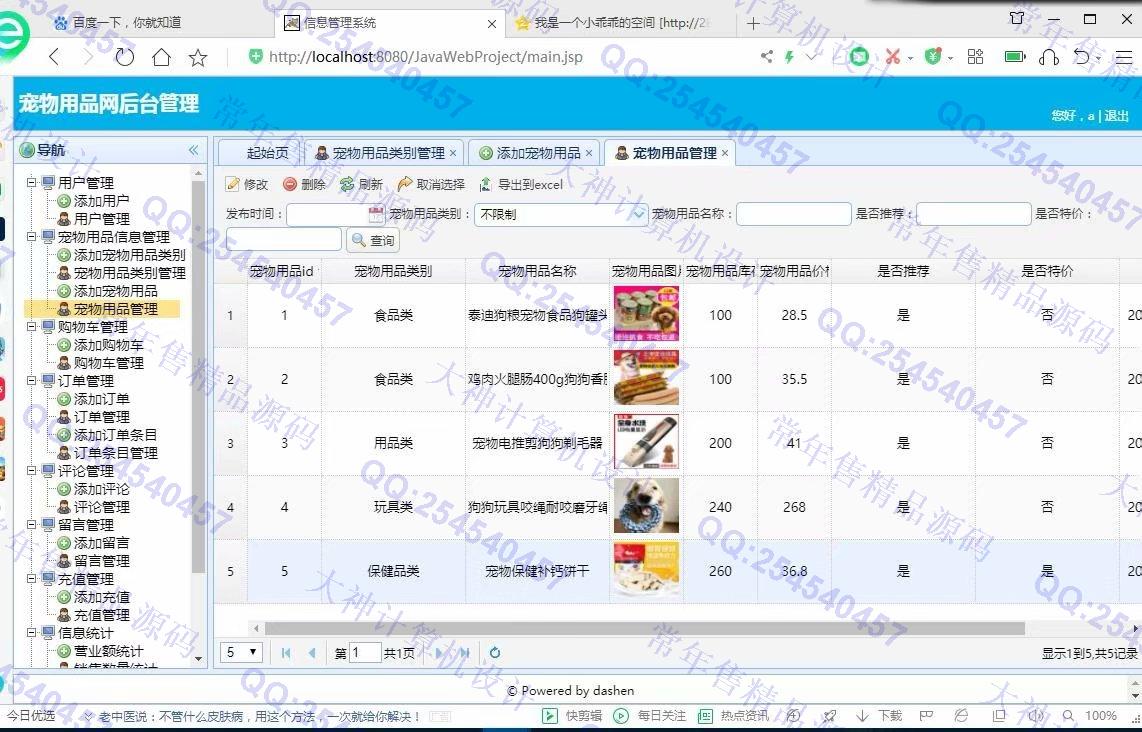Screen dimensions: 1142x732
Task: Click the 删除 delete toolbar button
Action: pos(304,184)
